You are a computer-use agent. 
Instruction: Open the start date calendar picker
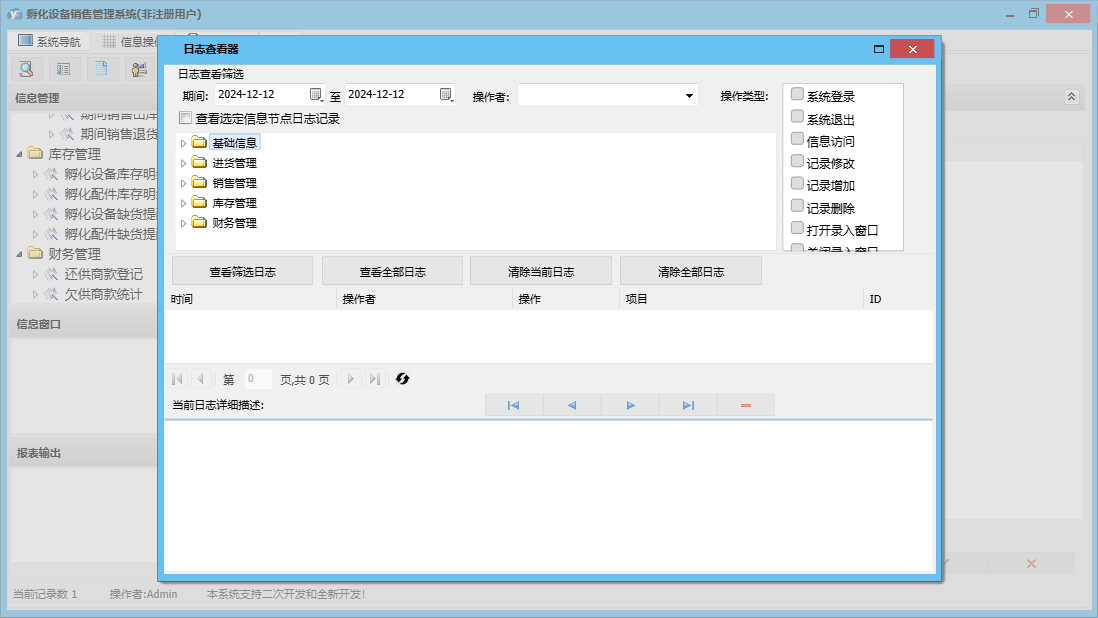(316, 94)
